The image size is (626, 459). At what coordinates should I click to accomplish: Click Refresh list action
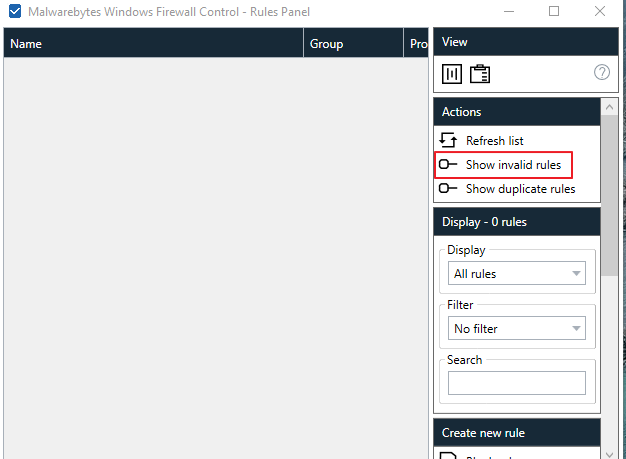tap(494, 140)
